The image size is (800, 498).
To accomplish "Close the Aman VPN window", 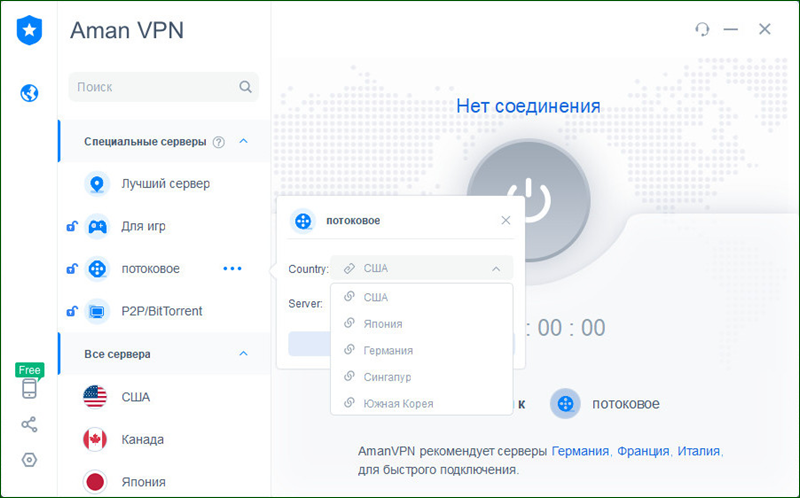I will click(x=764, y=29).
